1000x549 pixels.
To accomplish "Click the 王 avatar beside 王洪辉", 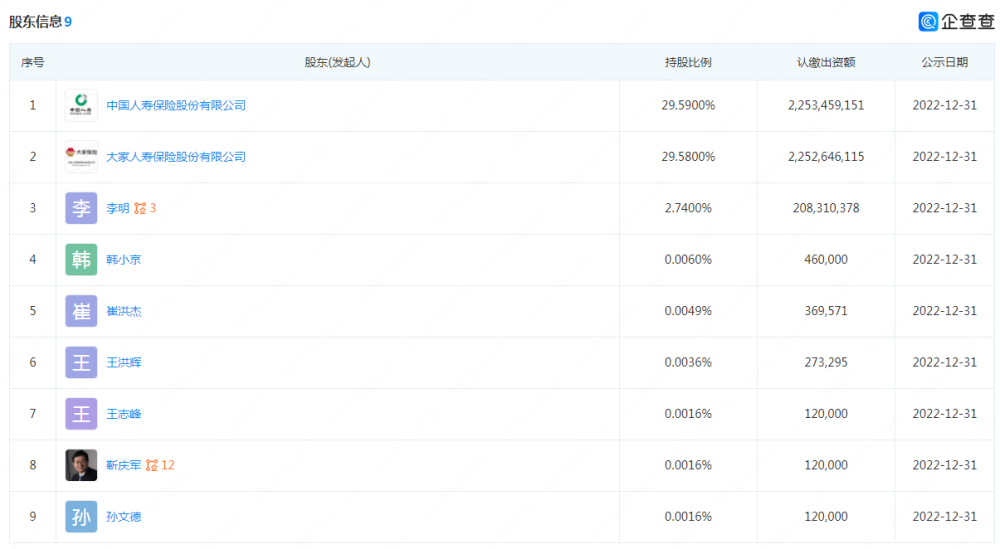I will point(81,362).
